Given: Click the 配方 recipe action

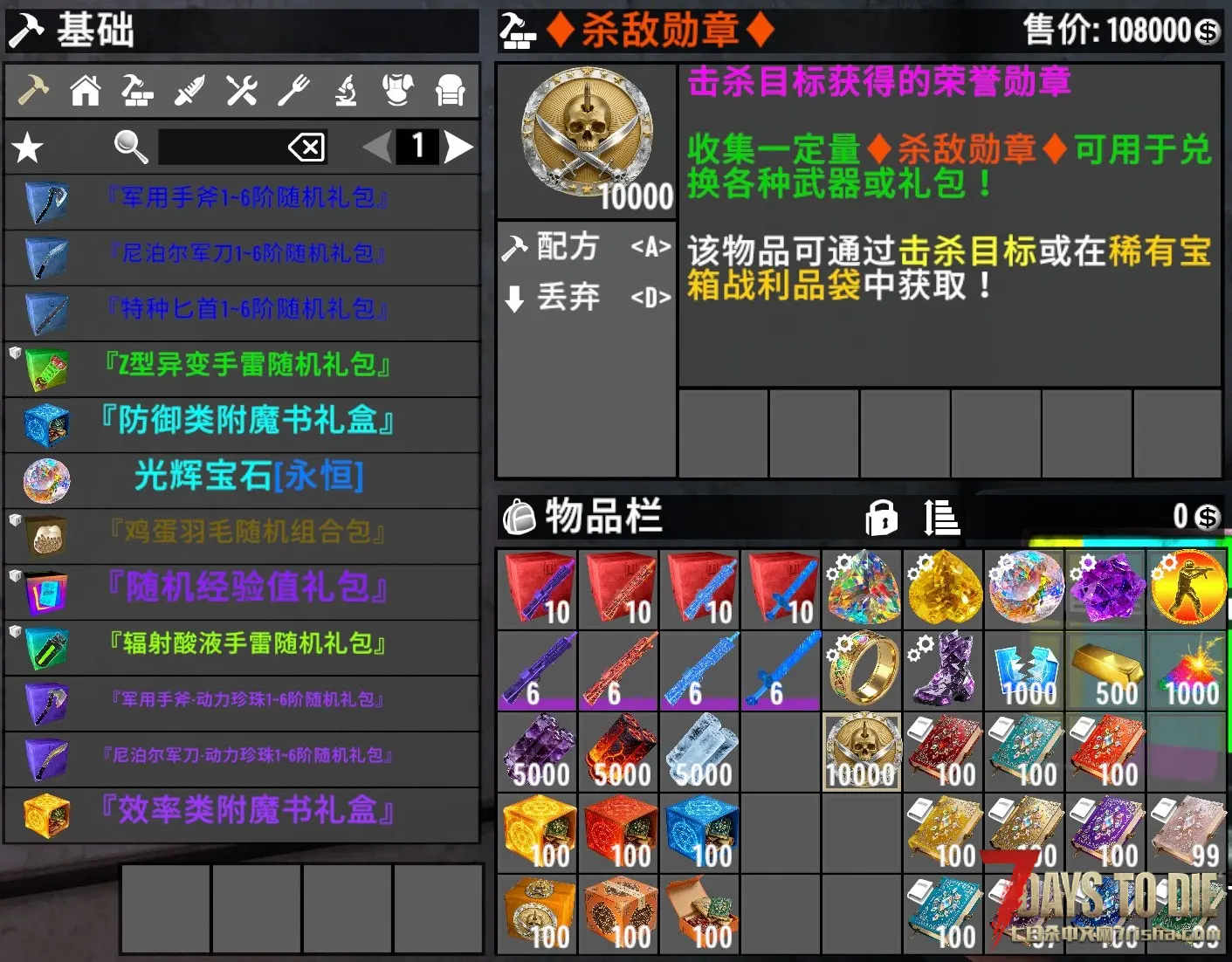Looking at the screenshot, I should coord(586,247).
